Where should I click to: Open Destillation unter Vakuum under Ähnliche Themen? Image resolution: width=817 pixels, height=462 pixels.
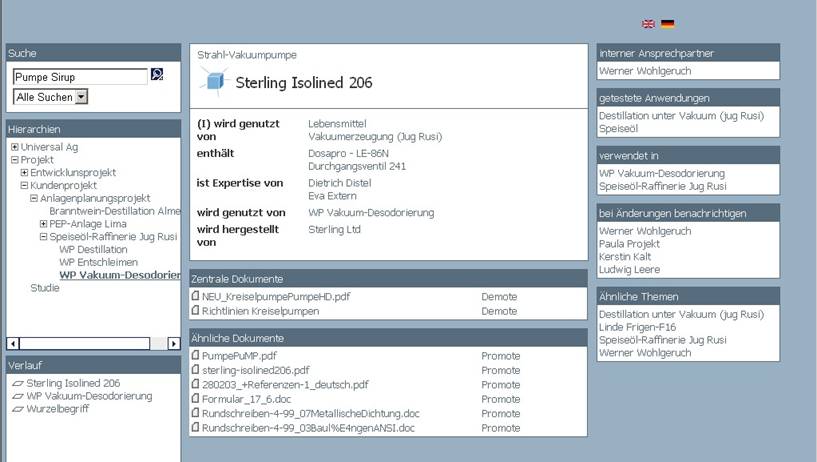coord(682,314)
